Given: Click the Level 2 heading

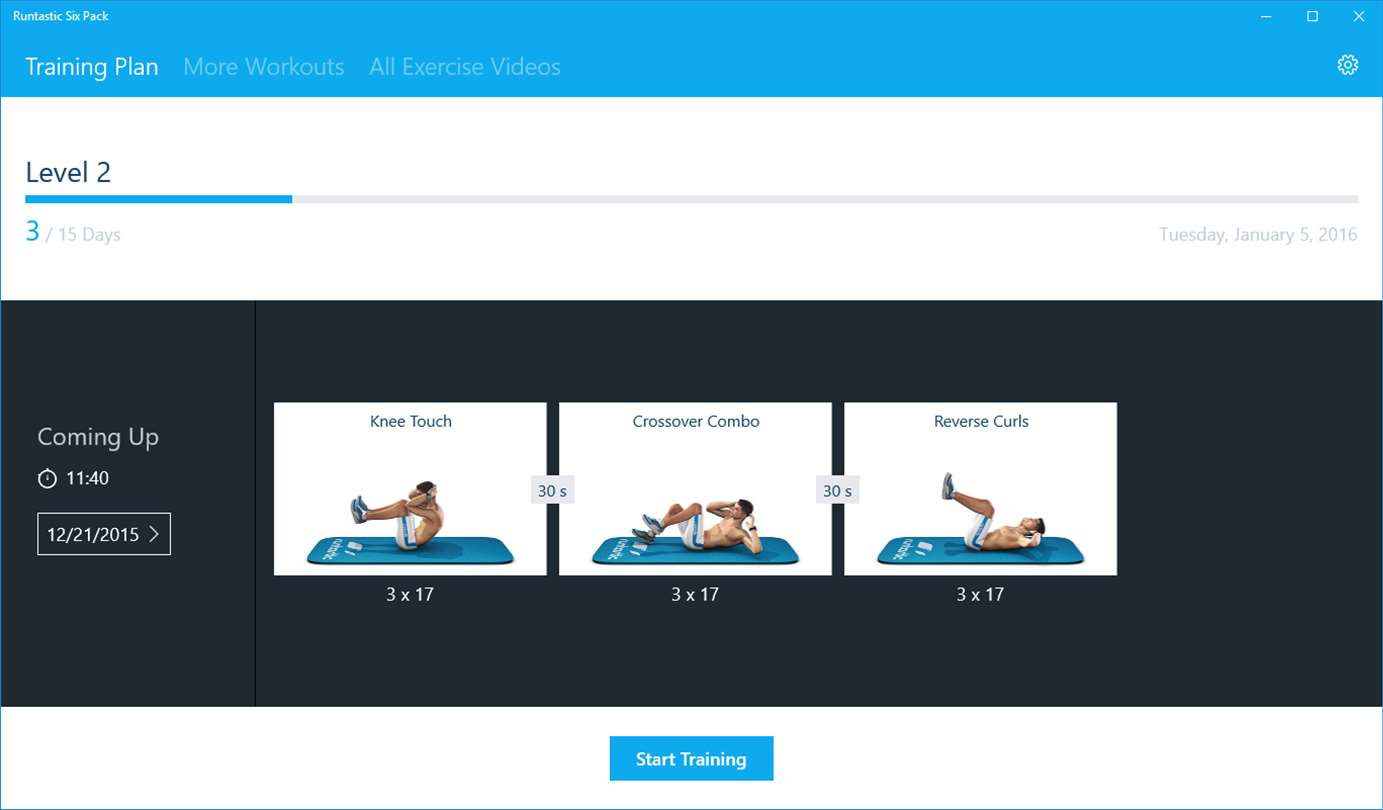Looking at the screenshot, I should coord(68,172).
